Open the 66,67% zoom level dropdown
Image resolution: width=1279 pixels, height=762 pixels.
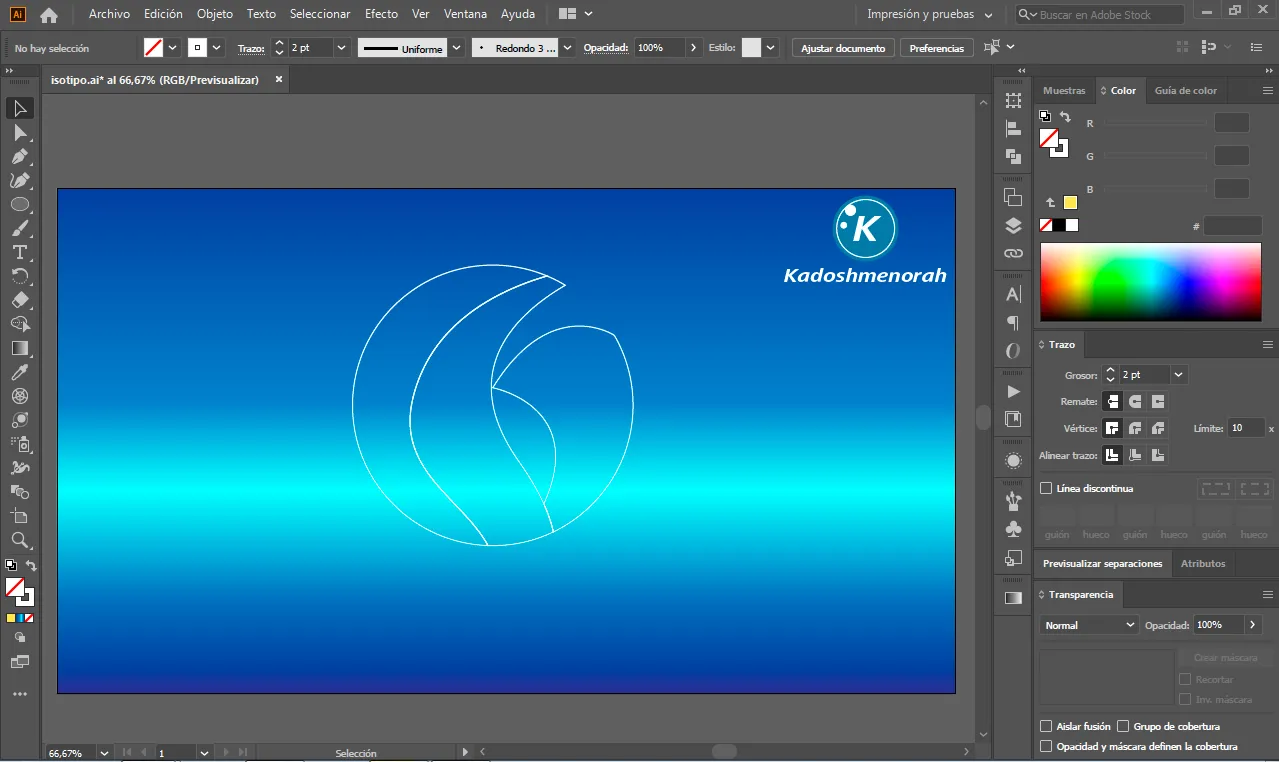click(x=103, y=752)
